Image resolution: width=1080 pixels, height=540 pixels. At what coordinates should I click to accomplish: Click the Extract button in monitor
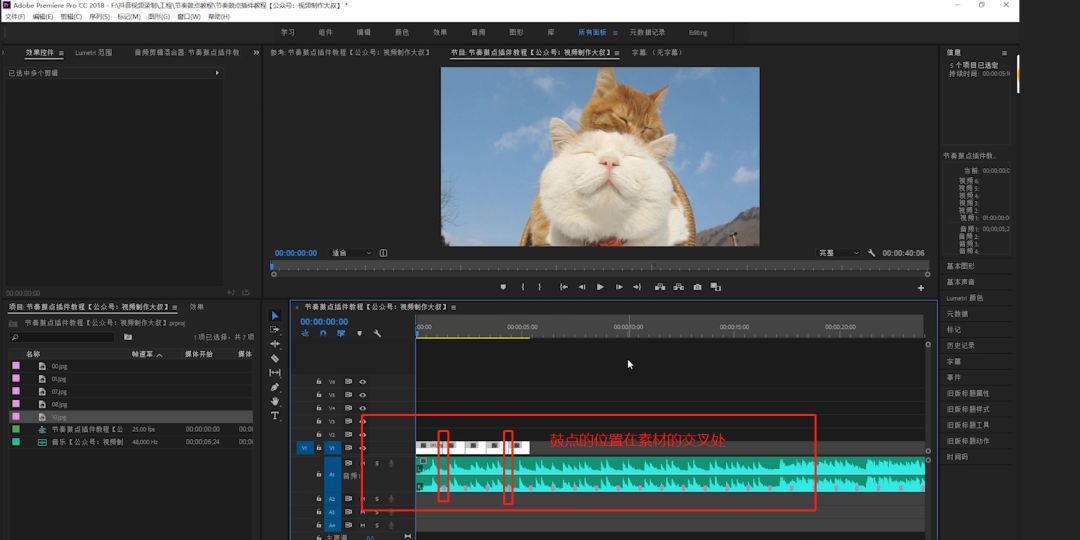click(678, 287)
